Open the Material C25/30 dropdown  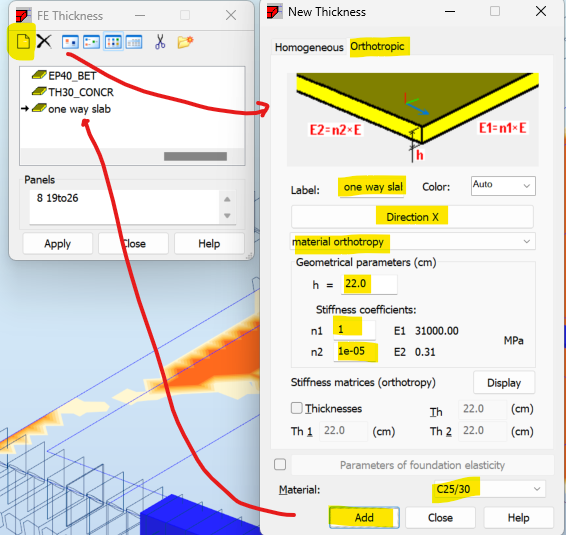[490, 489]
